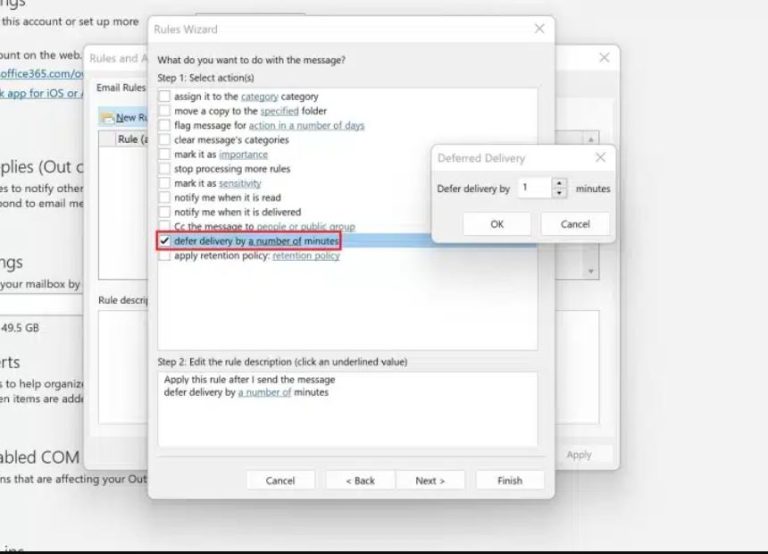This screenshot has width=768, height=554.
Task: Go to Next step in wizard
Action: point(430,480)
